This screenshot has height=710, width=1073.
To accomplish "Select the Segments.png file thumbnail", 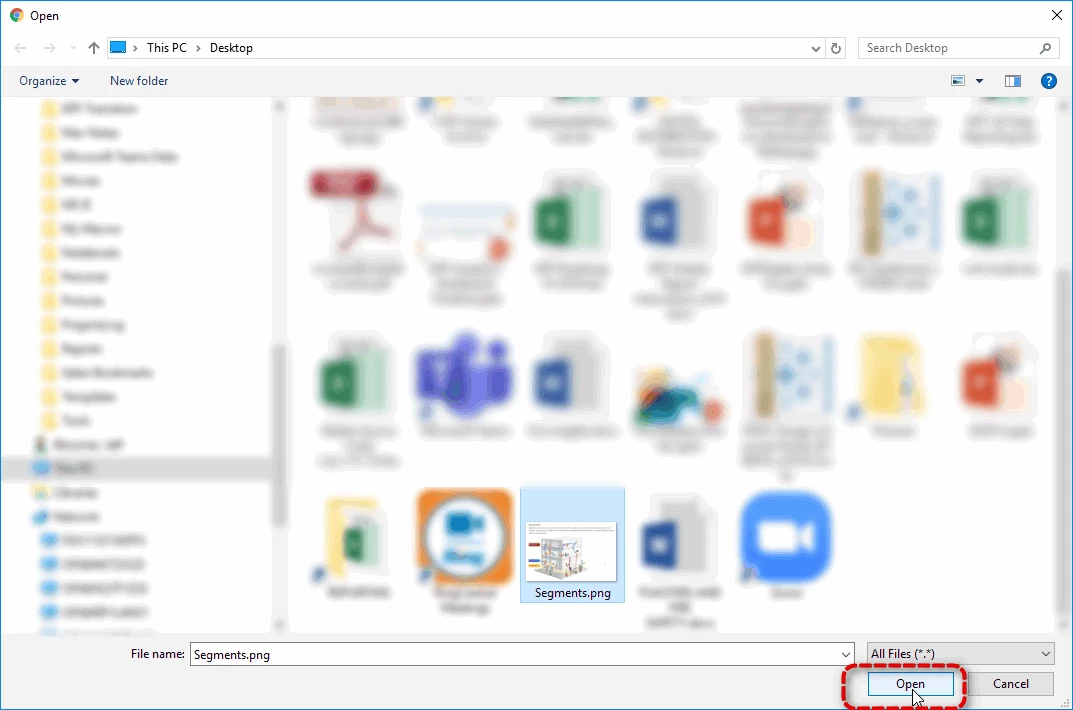I will (x=572, y=545).
